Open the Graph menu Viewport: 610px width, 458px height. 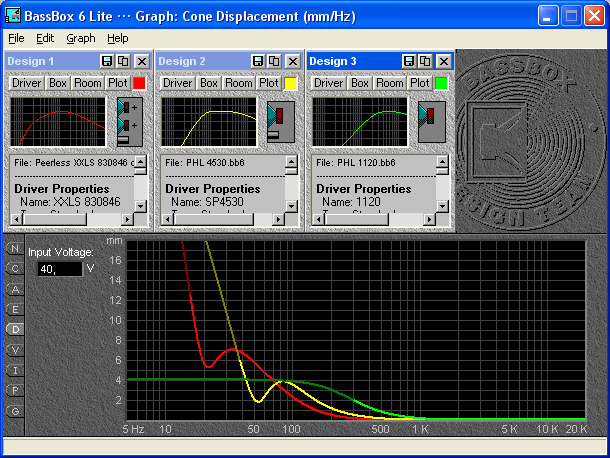[81, 38]
